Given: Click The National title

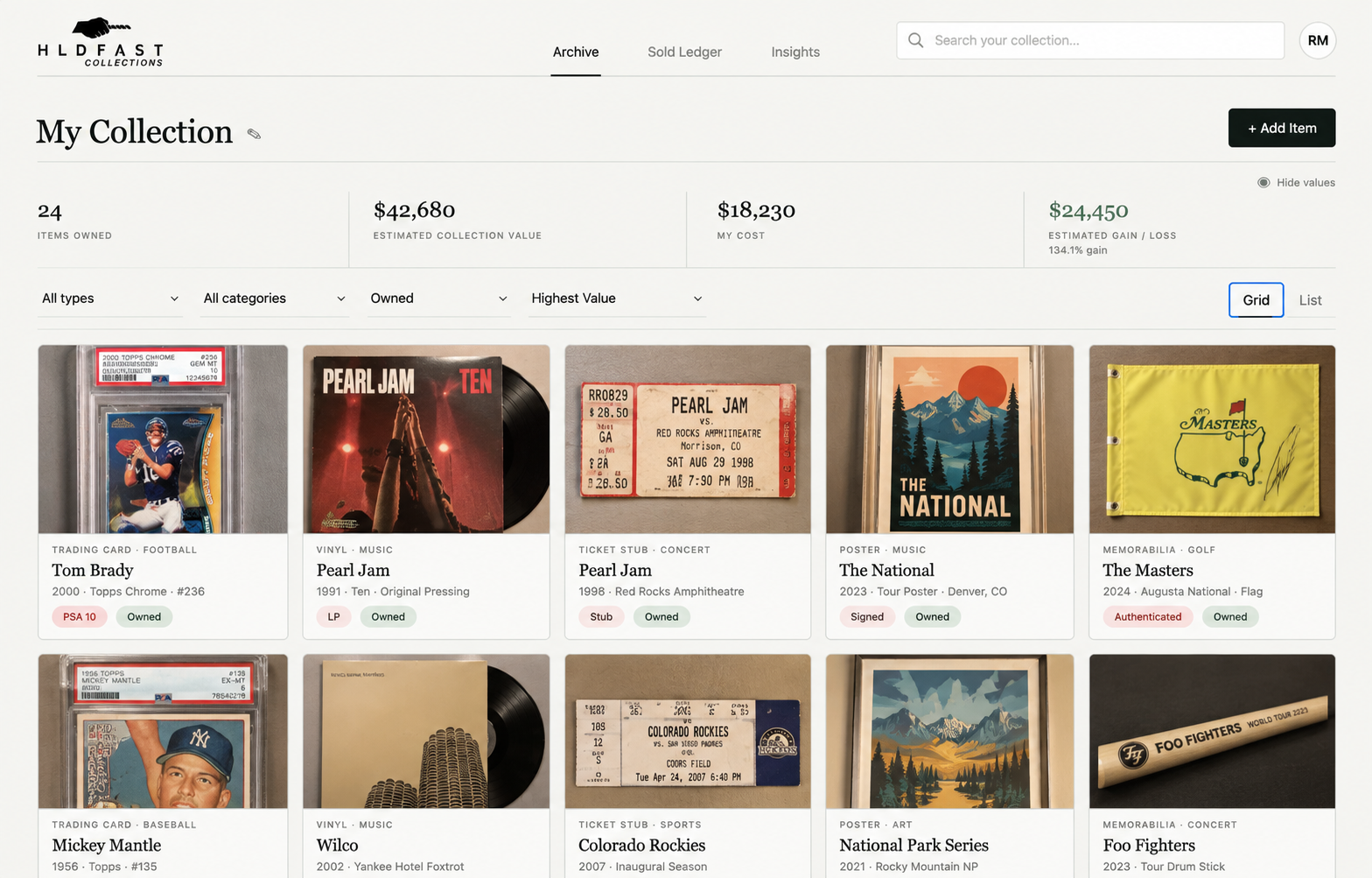Looking at the screenshot, I should pos(886,570).
